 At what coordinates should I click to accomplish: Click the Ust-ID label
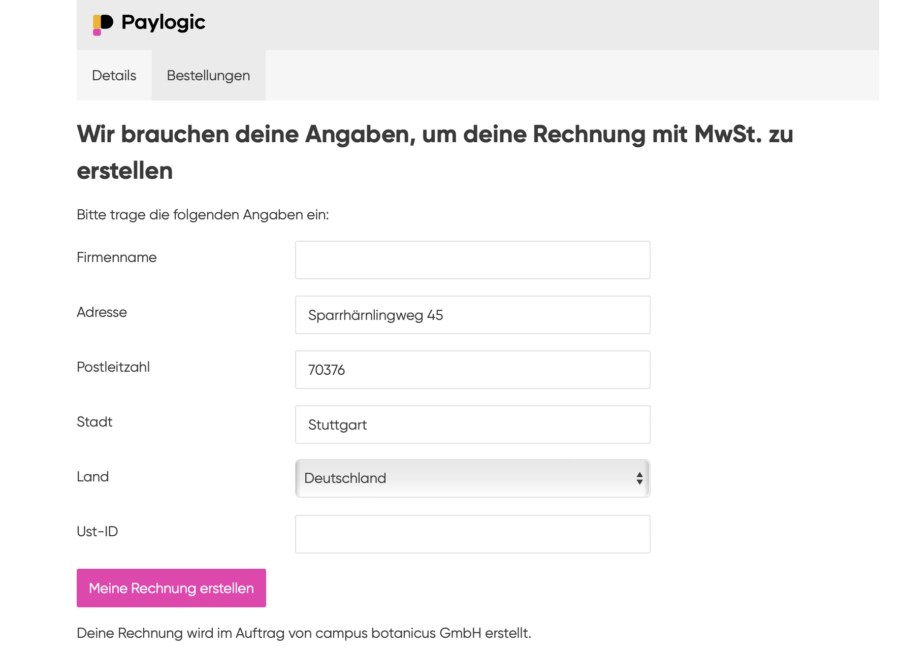point(97,532)
